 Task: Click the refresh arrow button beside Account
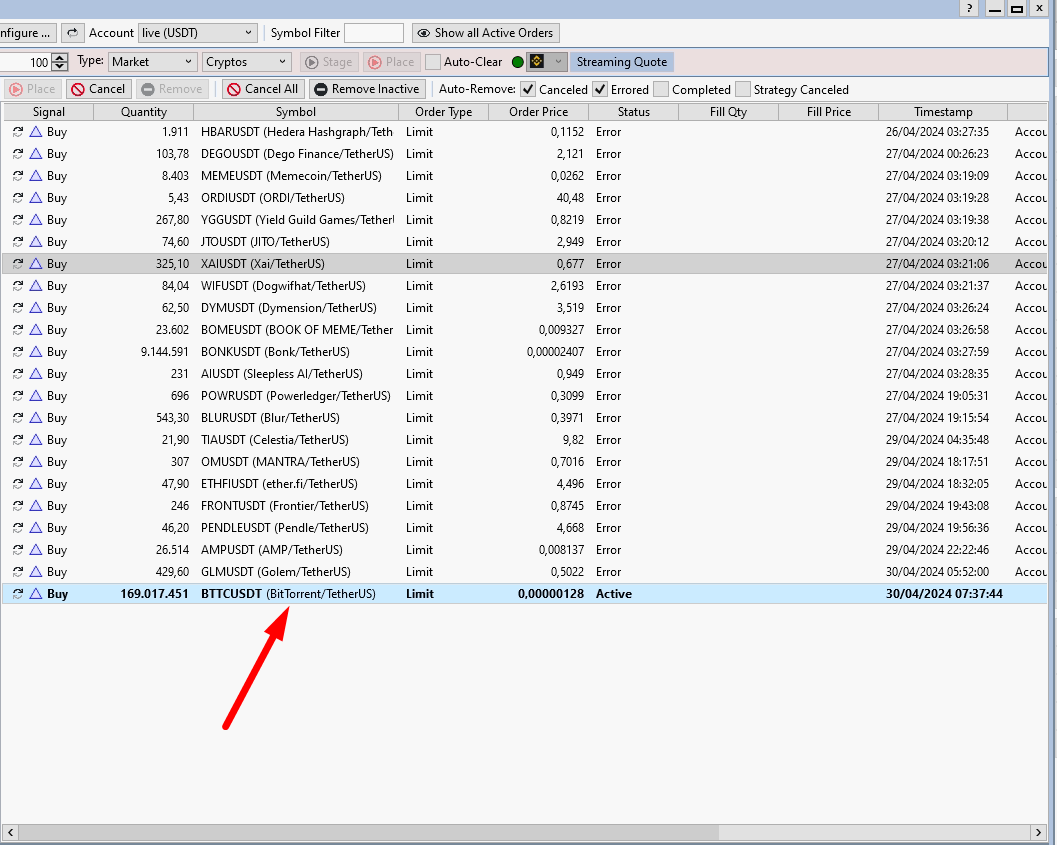72,33
